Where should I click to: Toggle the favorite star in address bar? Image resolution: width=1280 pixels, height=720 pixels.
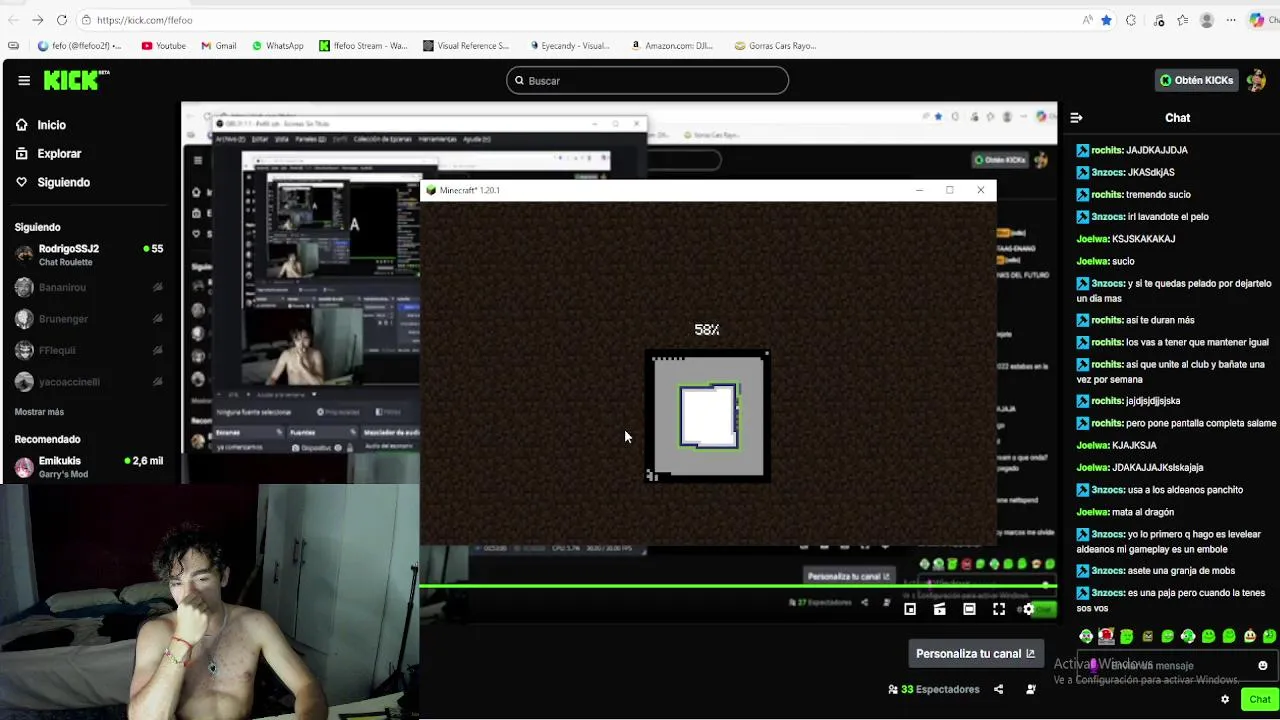click(1107, 20)
